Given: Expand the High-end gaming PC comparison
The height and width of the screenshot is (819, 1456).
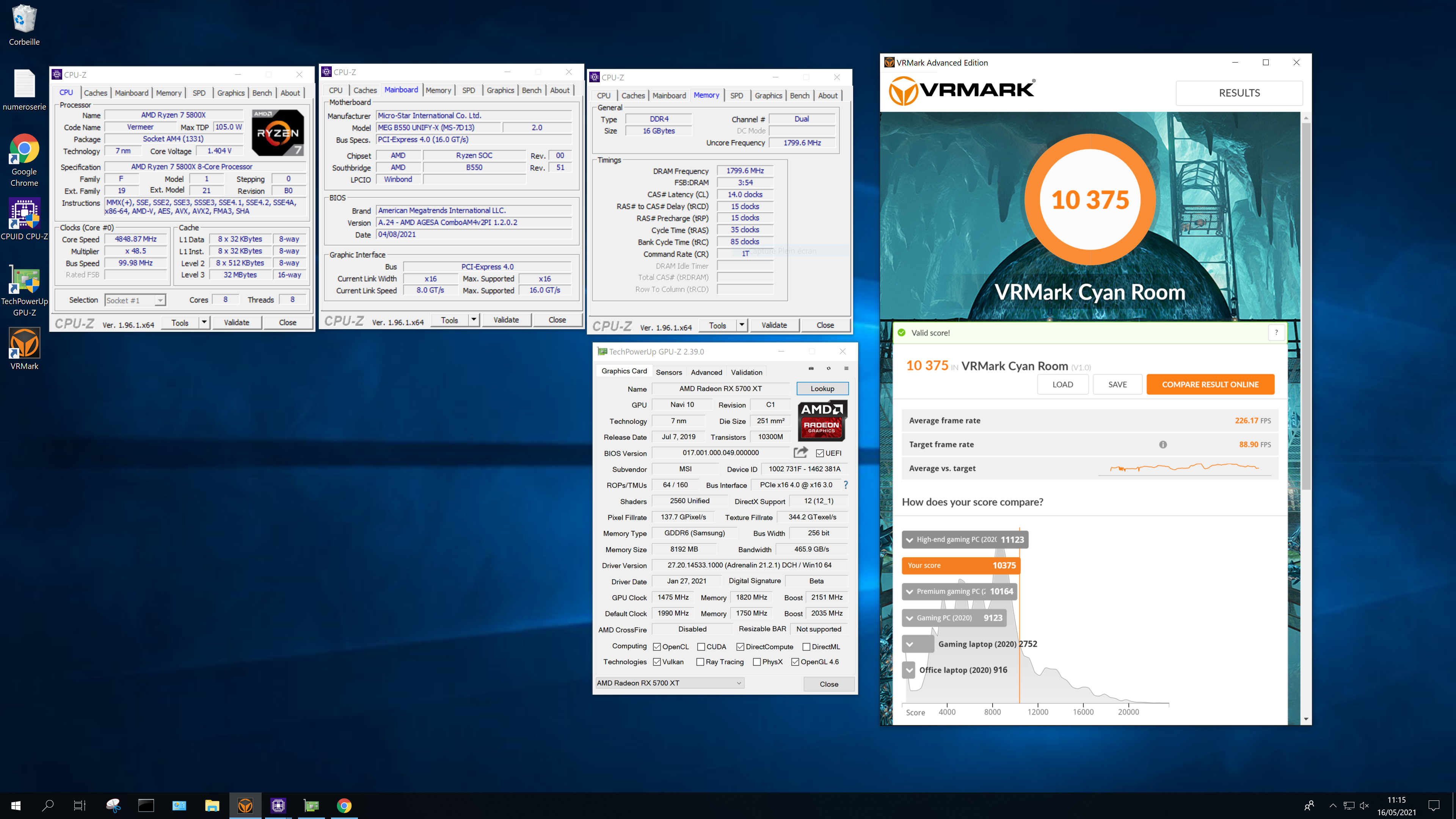Looking at the screenshot, I should click(x=910, y=540).
